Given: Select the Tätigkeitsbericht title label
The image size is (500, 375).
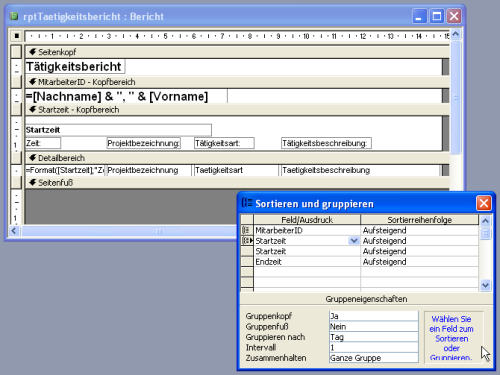Looking at the screenshot, I should (75, 66).
